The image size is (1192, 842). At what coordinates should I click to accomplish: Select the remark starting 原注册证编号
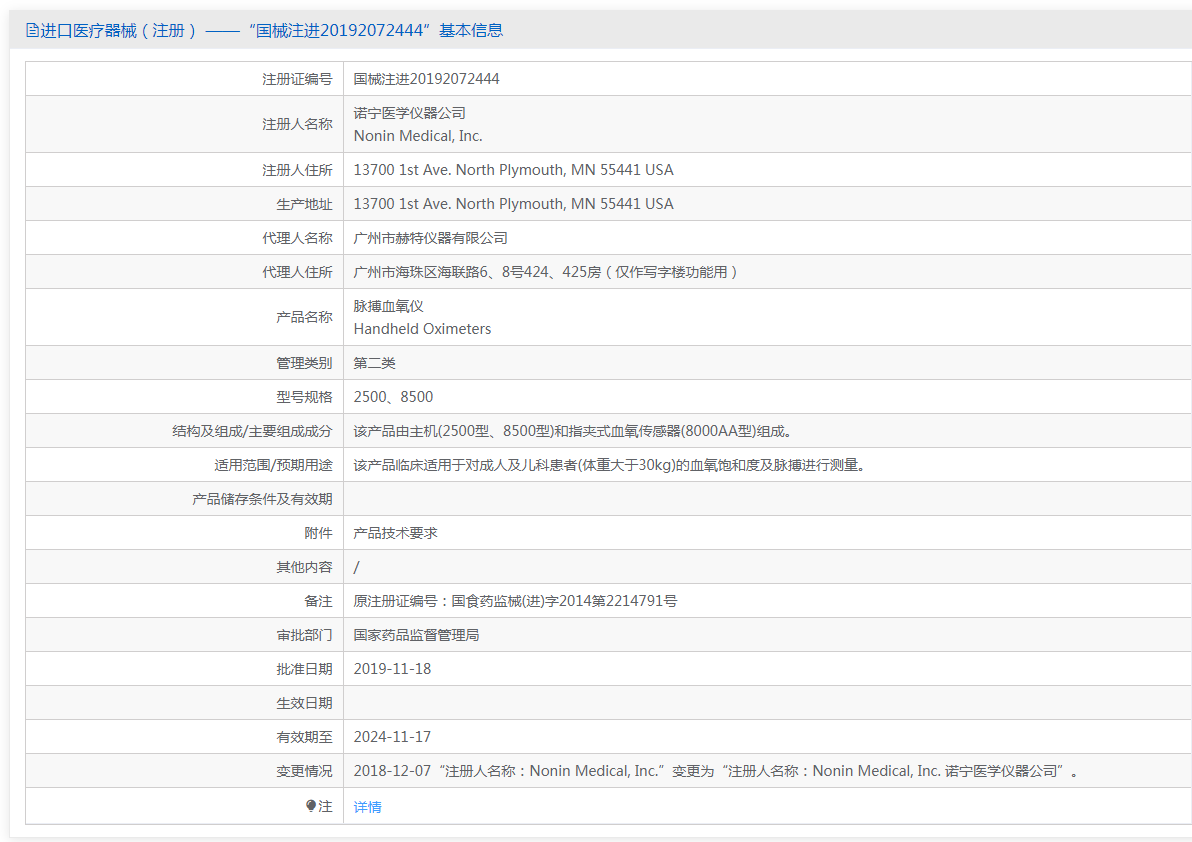pyautogui.click(x=515, y=601)
